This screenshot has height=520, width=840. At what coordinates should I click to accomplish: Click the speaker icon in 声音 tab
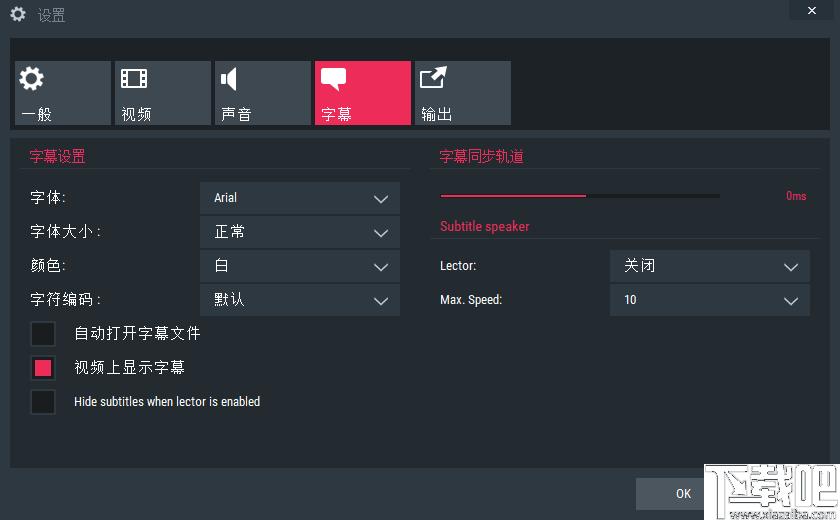tap(229, 79)
